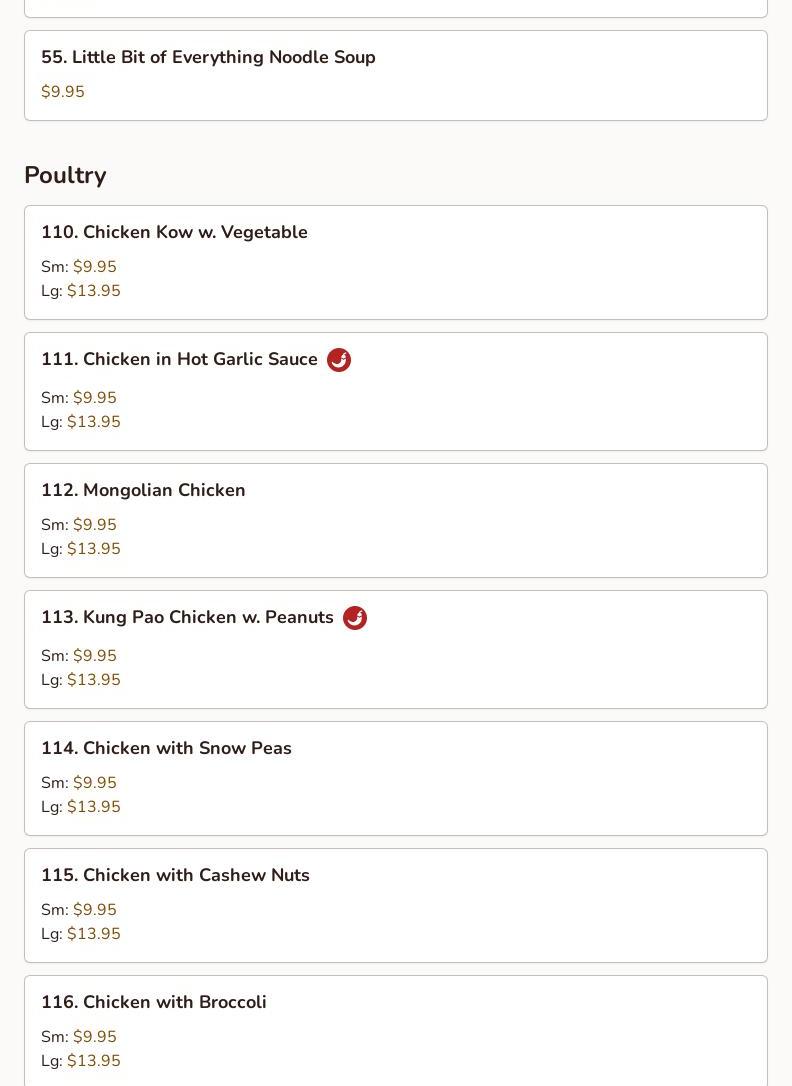Click small price for Chicken with Broccoli
Viewport: 792px width, 1086px height.
coord(94,1037)
